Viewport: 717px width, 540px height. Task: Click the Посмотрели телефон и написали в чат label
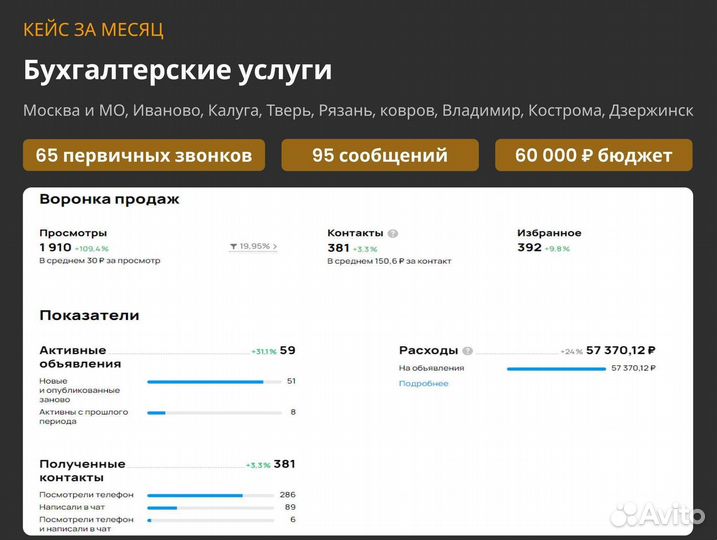click(86, 524)
